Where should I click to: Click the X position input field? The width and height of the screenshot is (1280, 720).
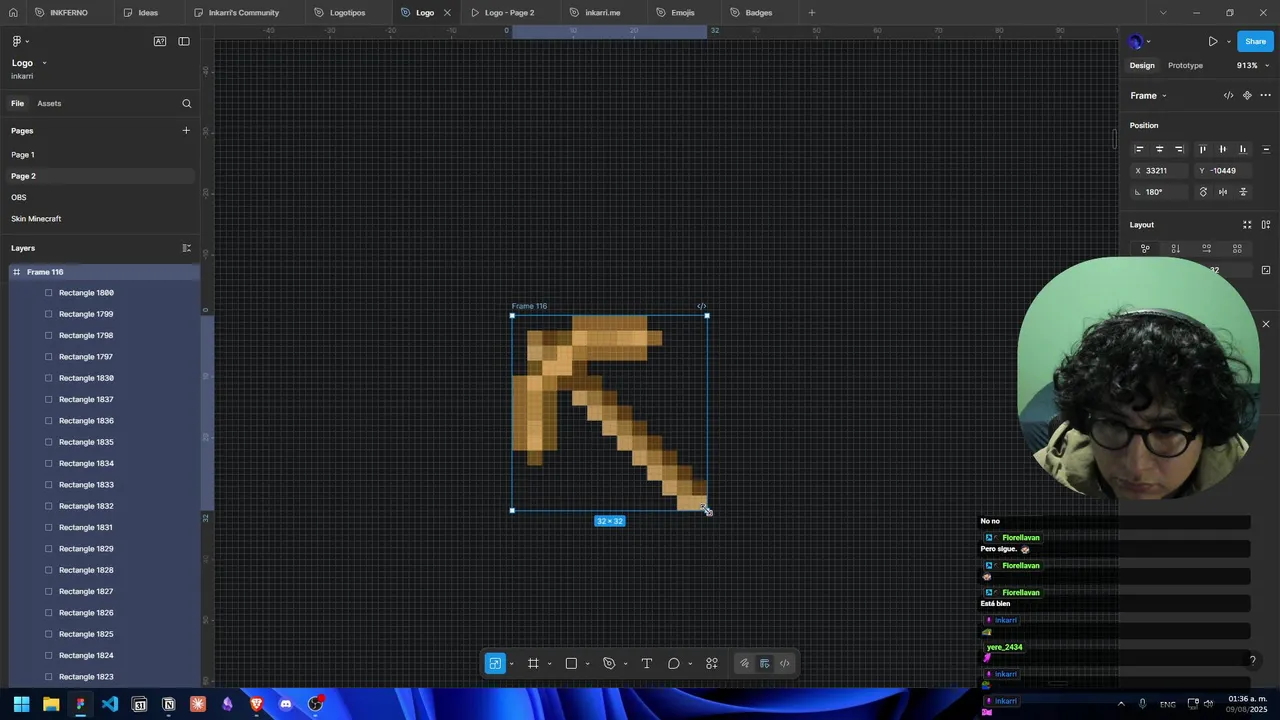pos(1160,171)
